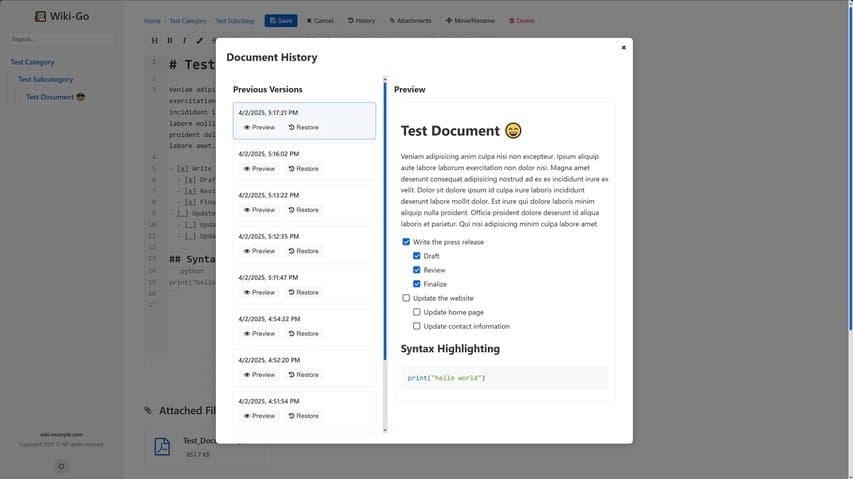Click the Home breadcrumb link

(x=152, y=20)
